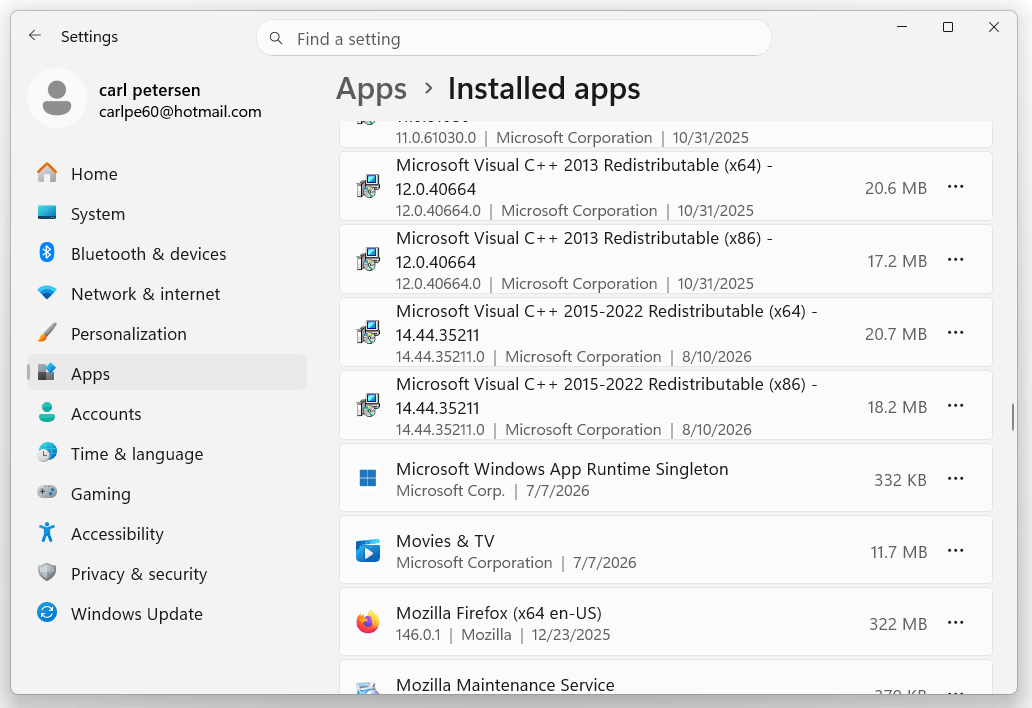Select Accounts in sidebar
The height and width of the screenshot is (708, 1032).
[167, 414]
